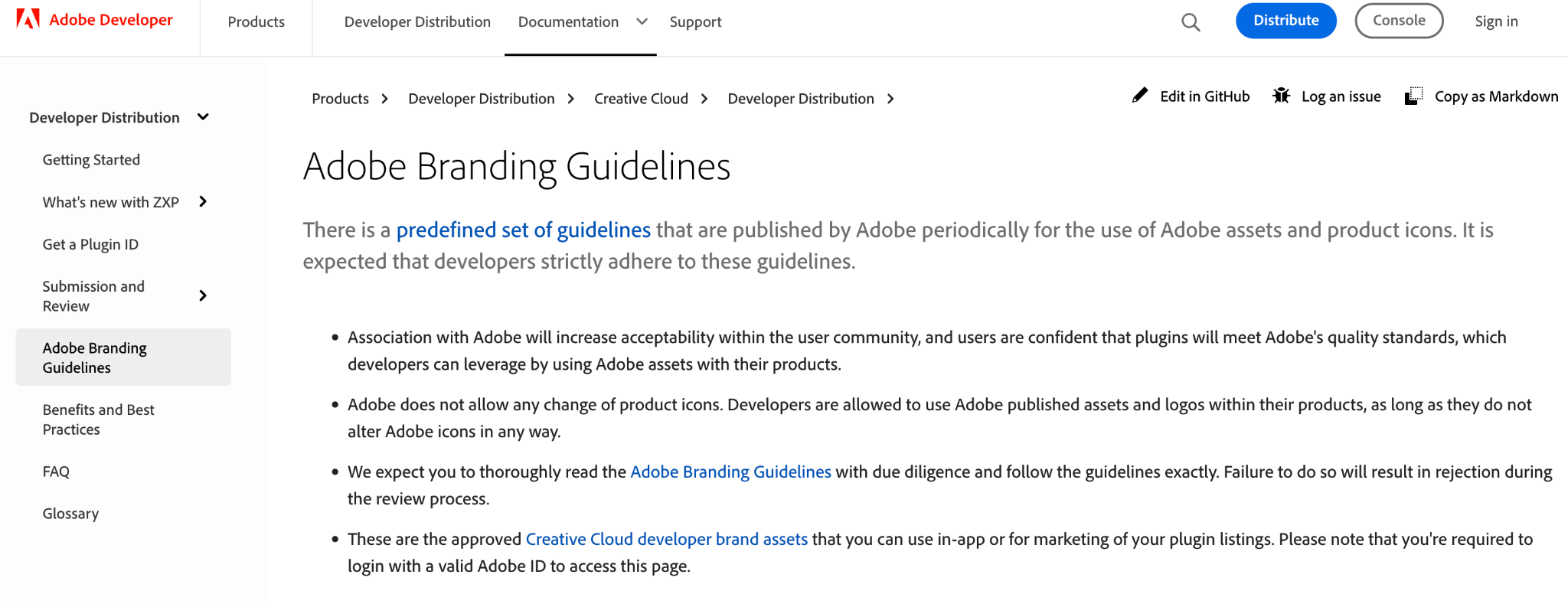This screenshot has height=607, width=1568.
Task: Open the search magnifier icon
Action: click(1191, 22)
